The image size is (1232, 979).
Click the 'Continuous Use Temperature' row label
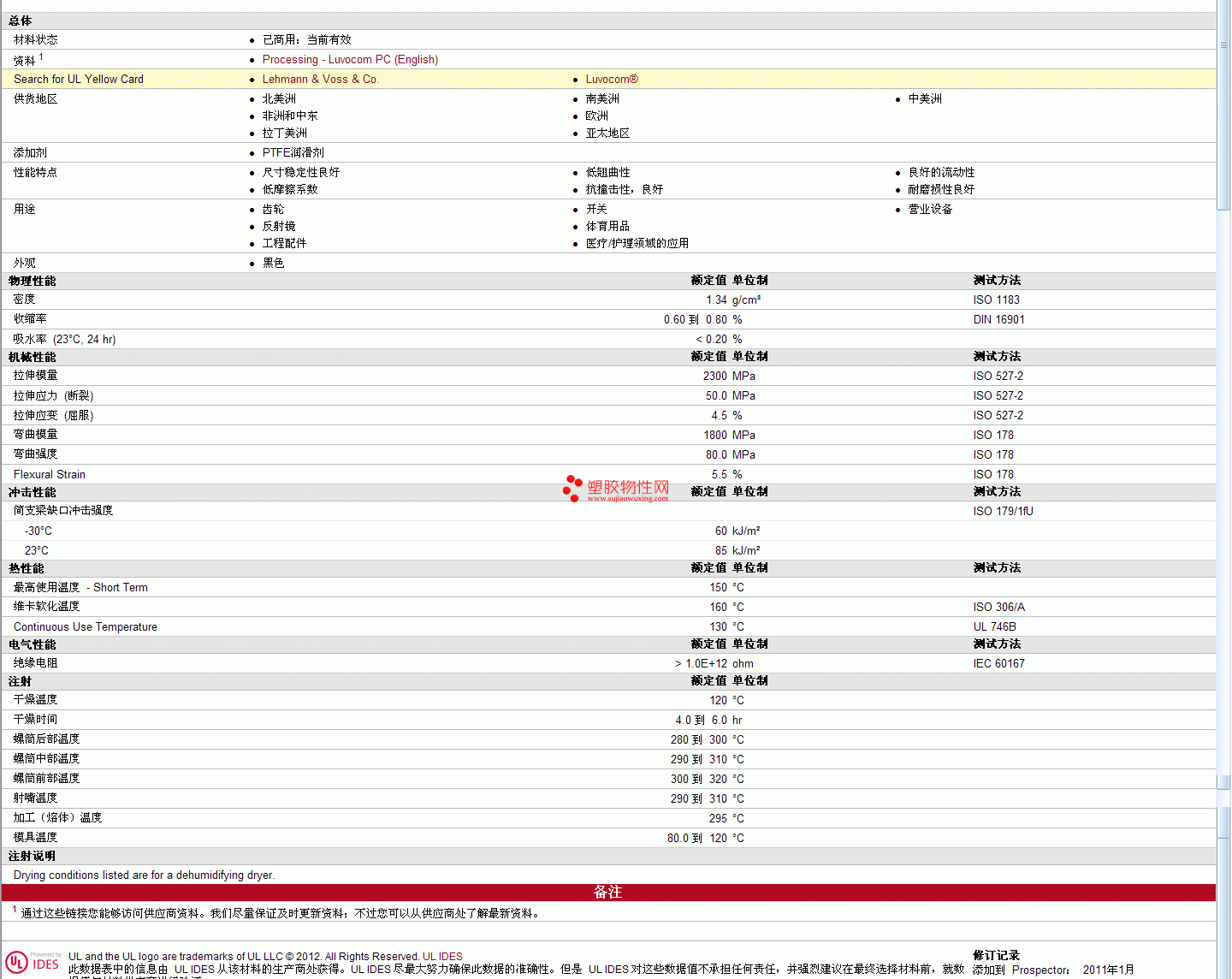86,626
